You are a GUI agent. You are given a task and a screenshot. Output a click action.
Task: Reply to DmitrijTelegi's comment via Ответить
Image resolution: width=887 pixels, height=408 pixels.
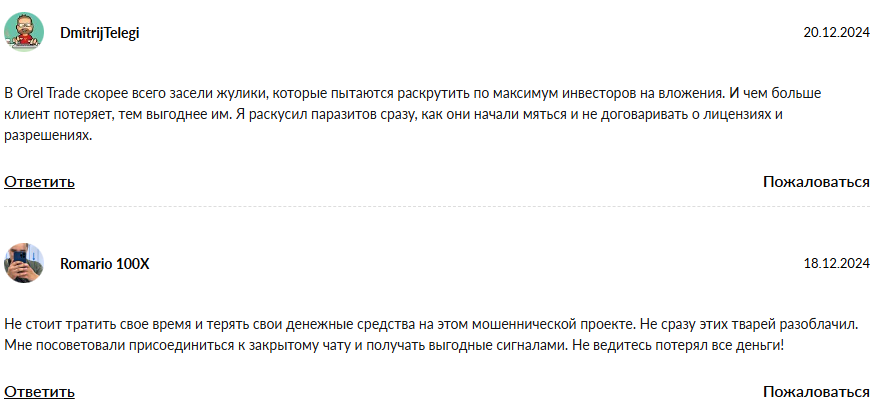point(40,182)
